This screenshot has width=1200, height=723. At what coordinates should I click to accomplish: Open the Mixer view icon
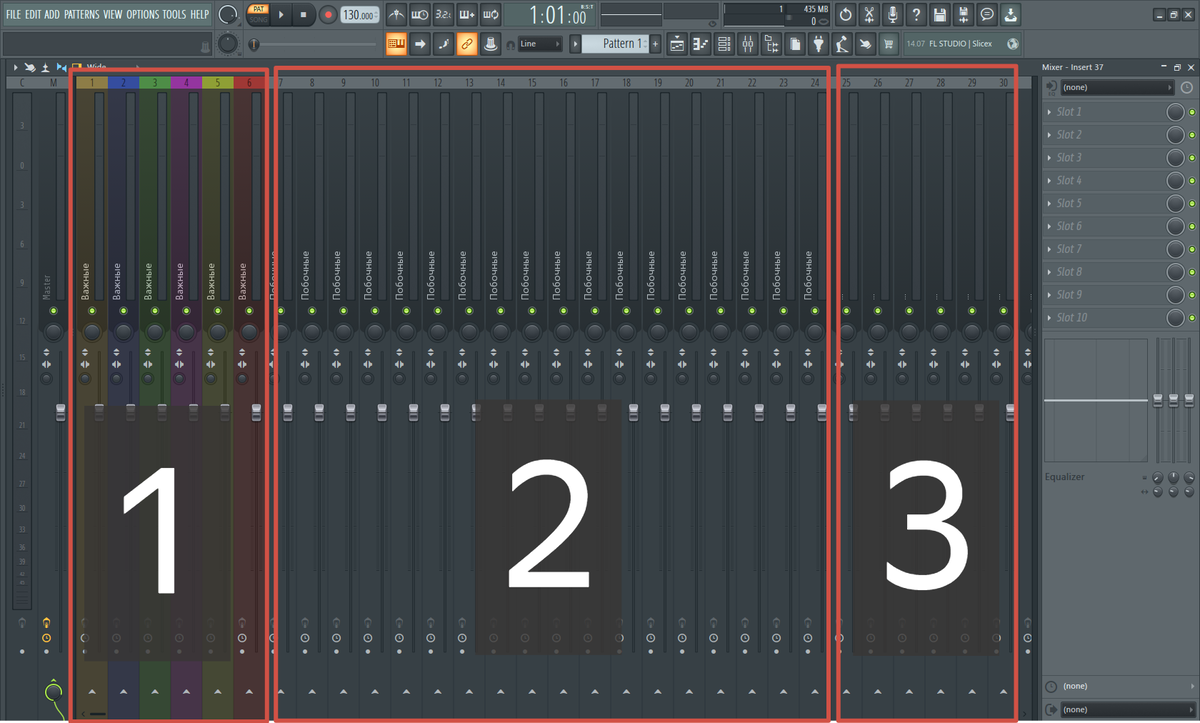748,44
